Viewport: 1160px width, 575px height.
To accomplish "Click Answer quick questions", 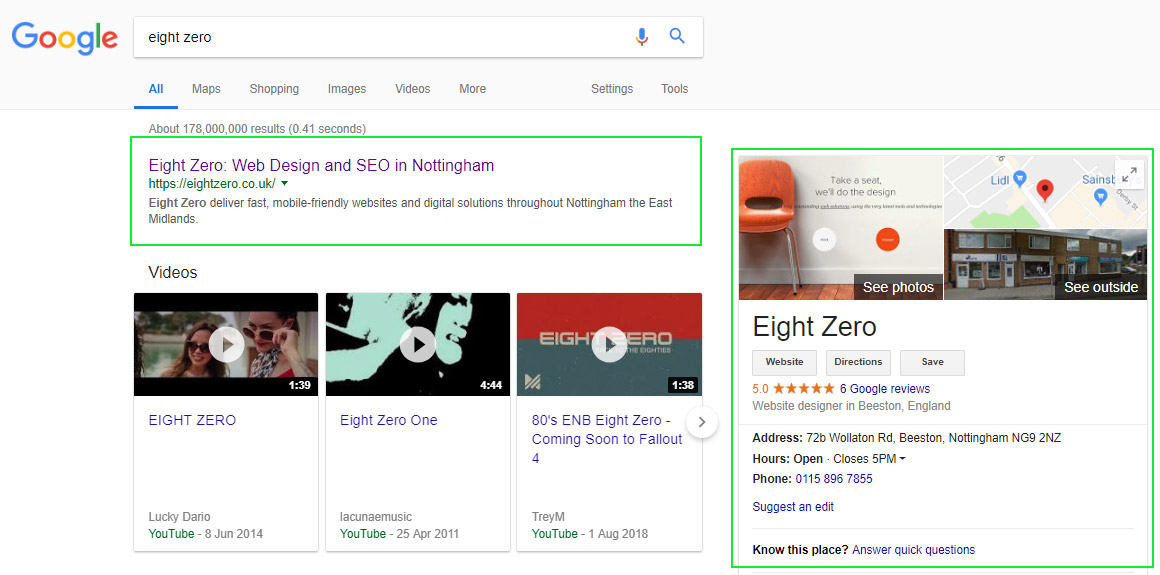I will pos(914,550).
